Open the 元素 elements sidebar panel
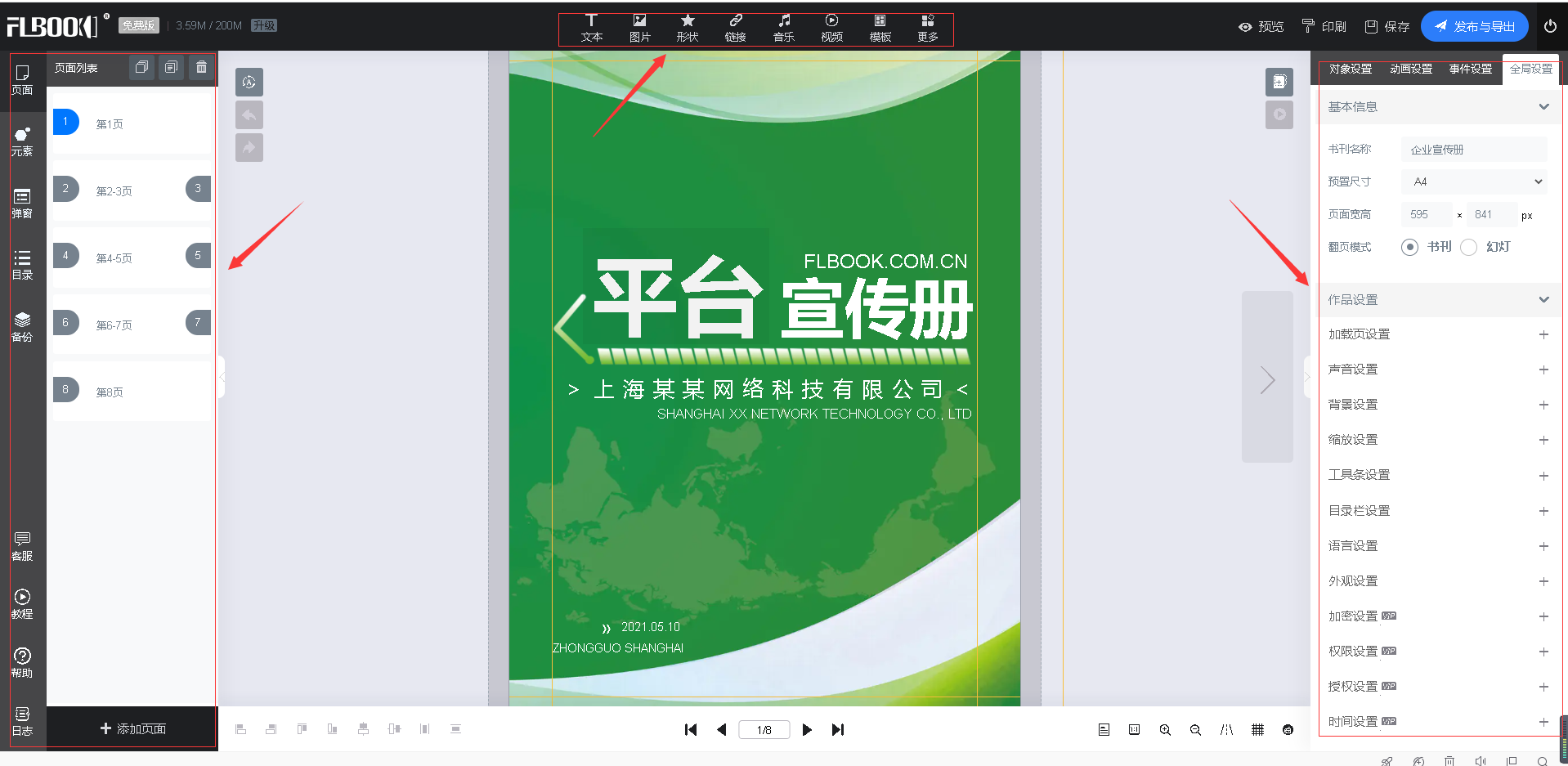This screenshot has width=1568, height=766. click(22, 141)
